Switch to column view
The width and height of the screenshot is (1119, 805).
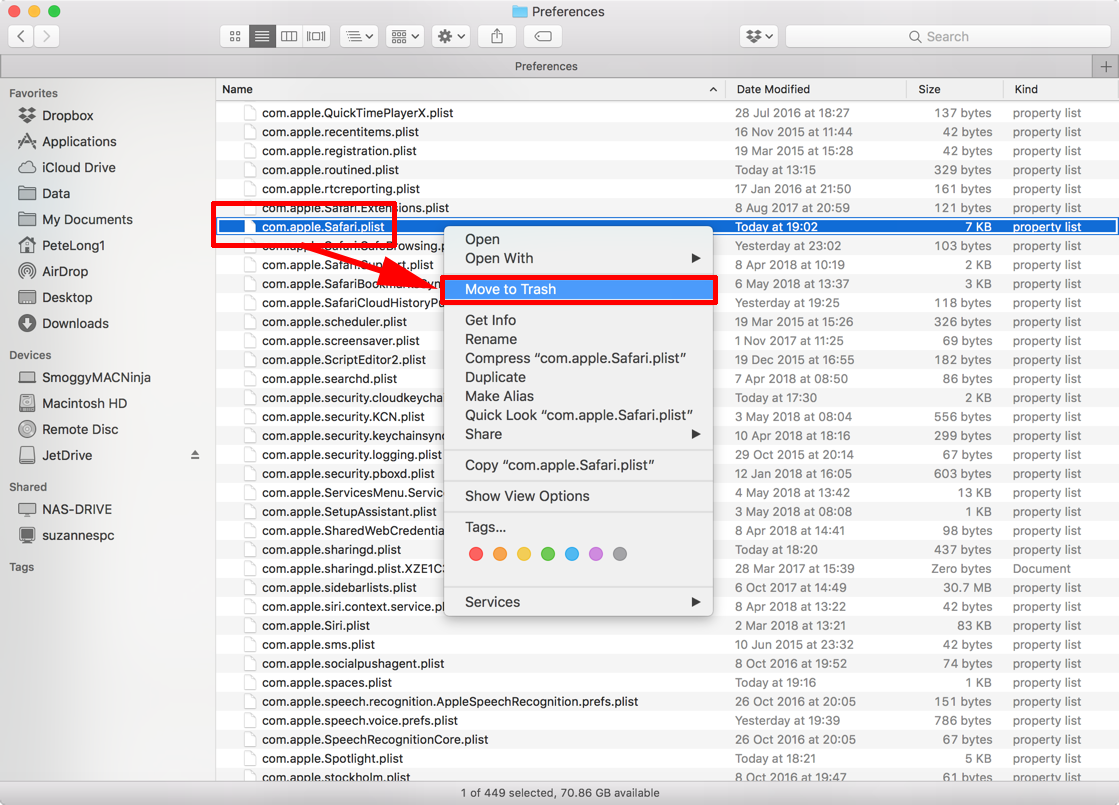[x=289, y=36]
